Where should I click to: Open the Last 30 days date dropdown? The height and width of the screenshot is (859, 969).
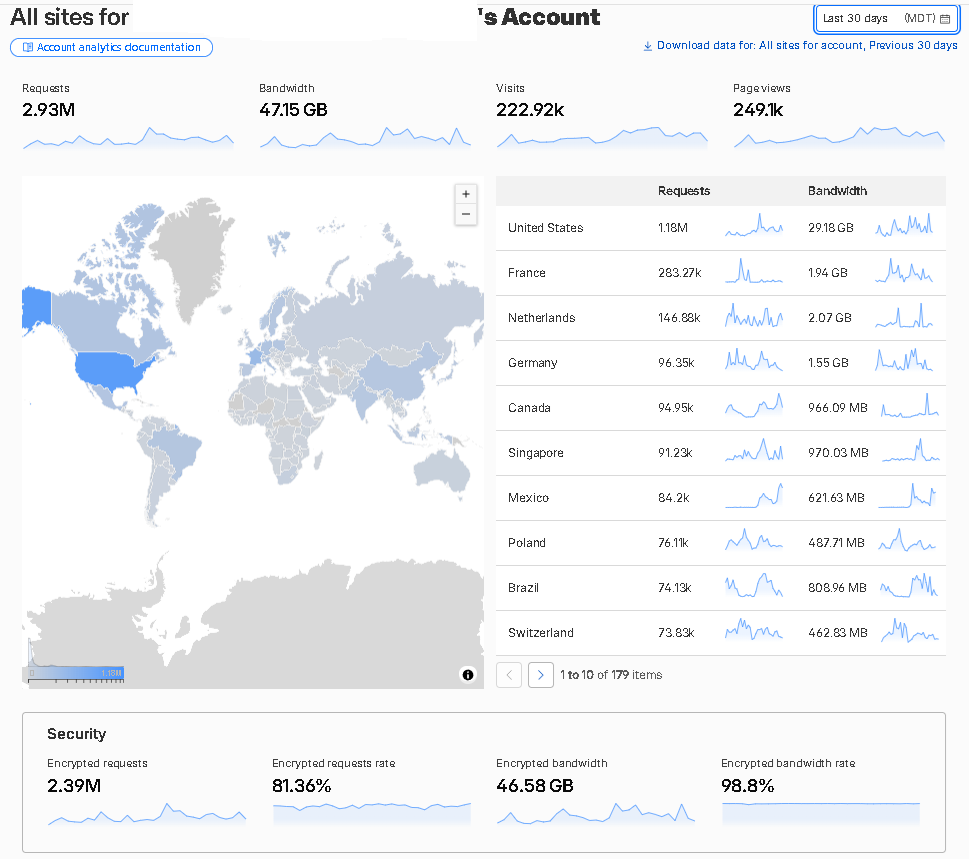point(886,19)
